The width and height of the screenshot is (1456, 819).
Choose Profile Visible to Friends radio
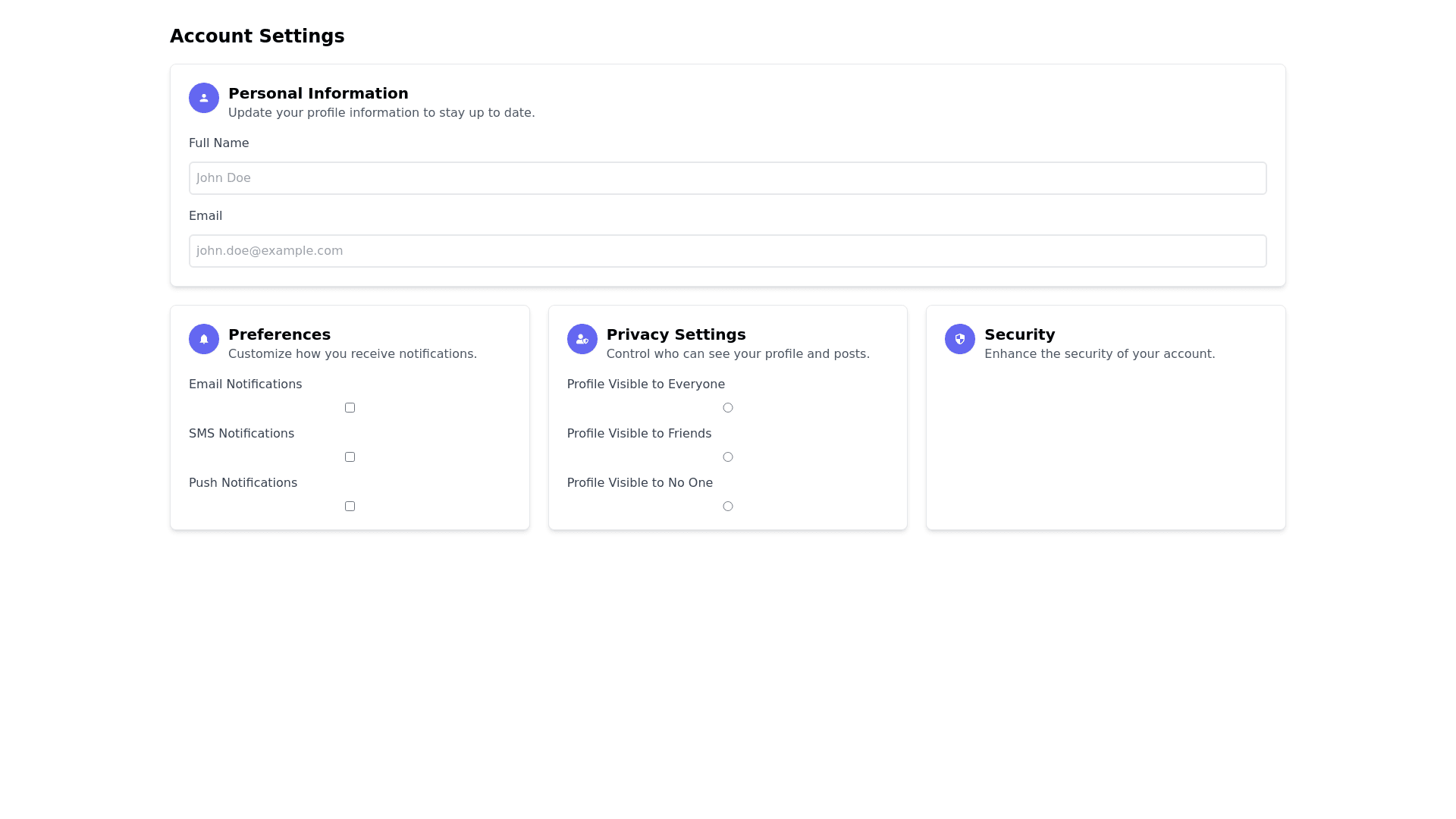point(727,457)
